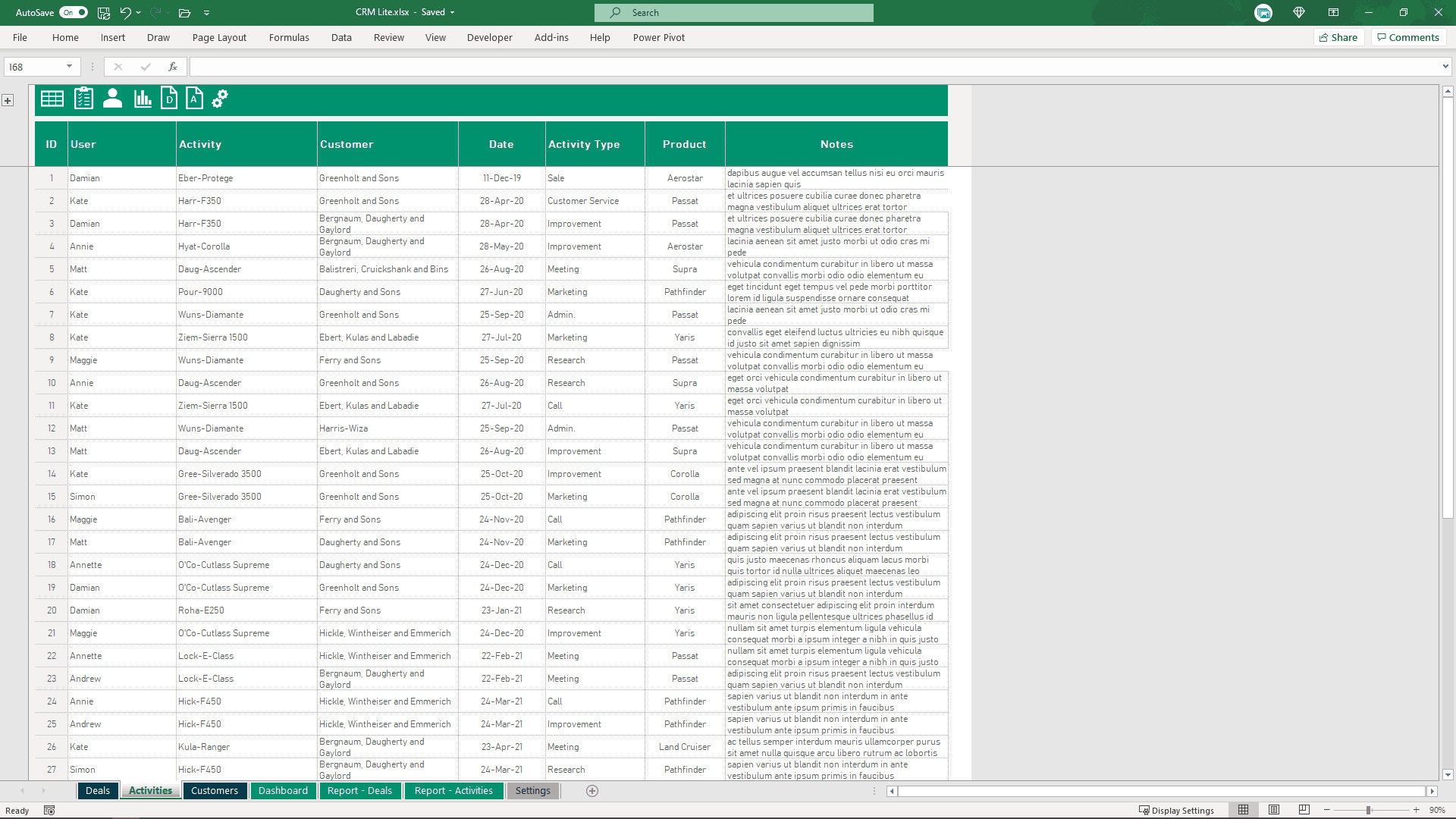Click the zoom slider handle
Image resolution: width=1456 pixels, height=819 pixels.
point(1369,811)
